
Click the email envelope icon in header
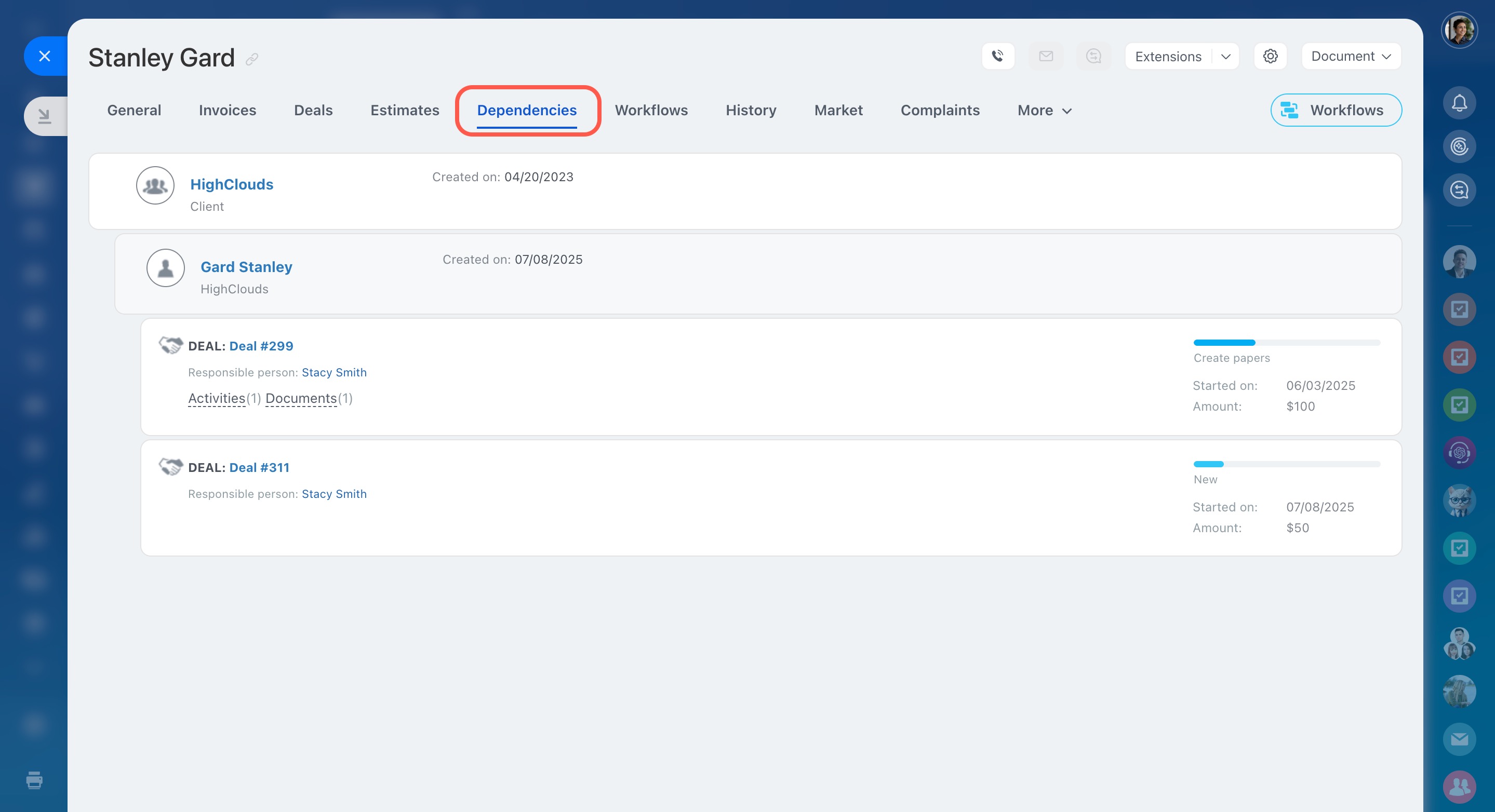click(x=1046, y=56)
